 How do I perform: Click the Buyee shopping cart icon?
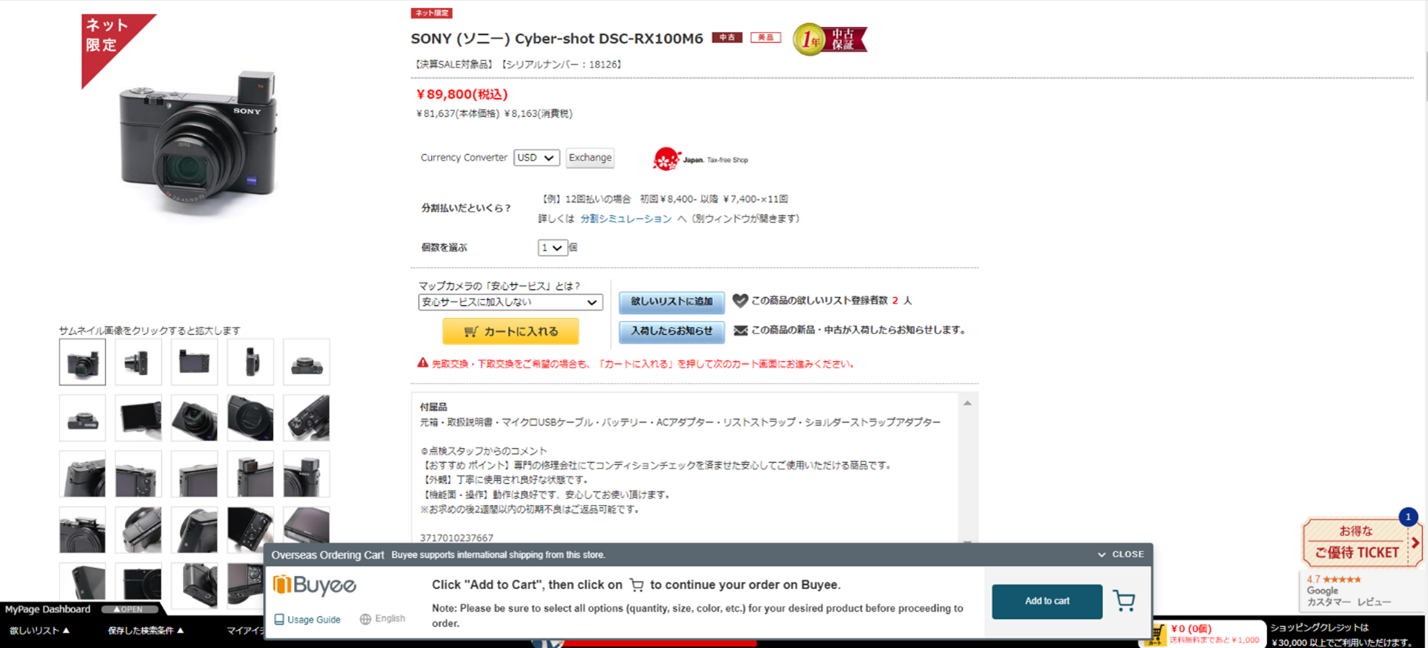(1124, 601)
